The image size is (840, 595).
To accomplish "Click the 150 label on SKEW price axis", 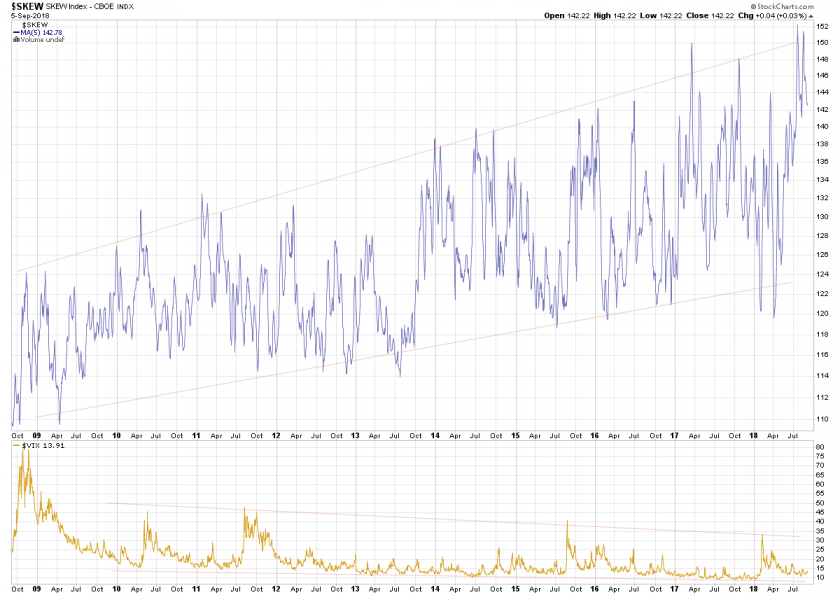I will pyautogui.click(x=822, y=42).
